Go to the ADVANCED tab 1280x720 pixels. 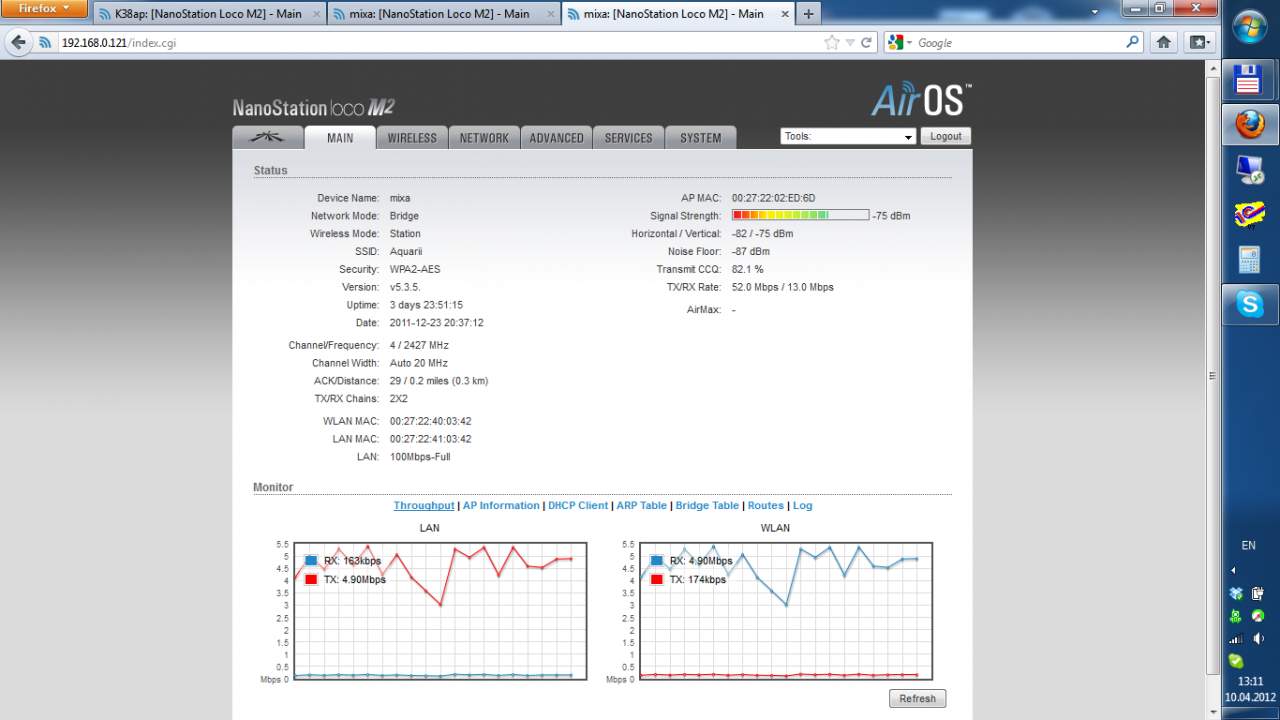pyautogui.click(x=556, y=137)
